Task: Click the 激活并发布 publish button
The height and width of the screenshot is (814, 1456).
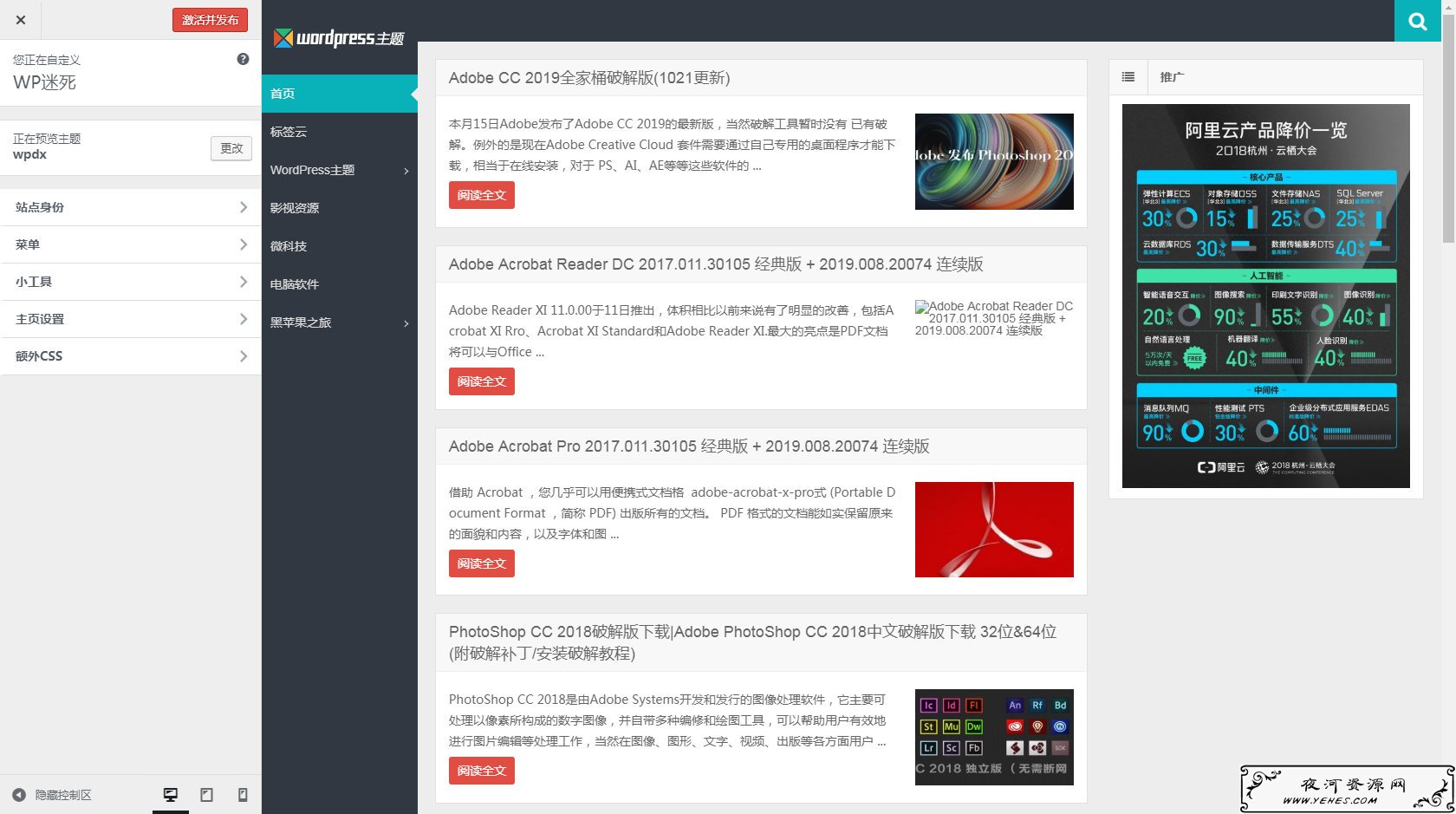Action: (210, 20)
